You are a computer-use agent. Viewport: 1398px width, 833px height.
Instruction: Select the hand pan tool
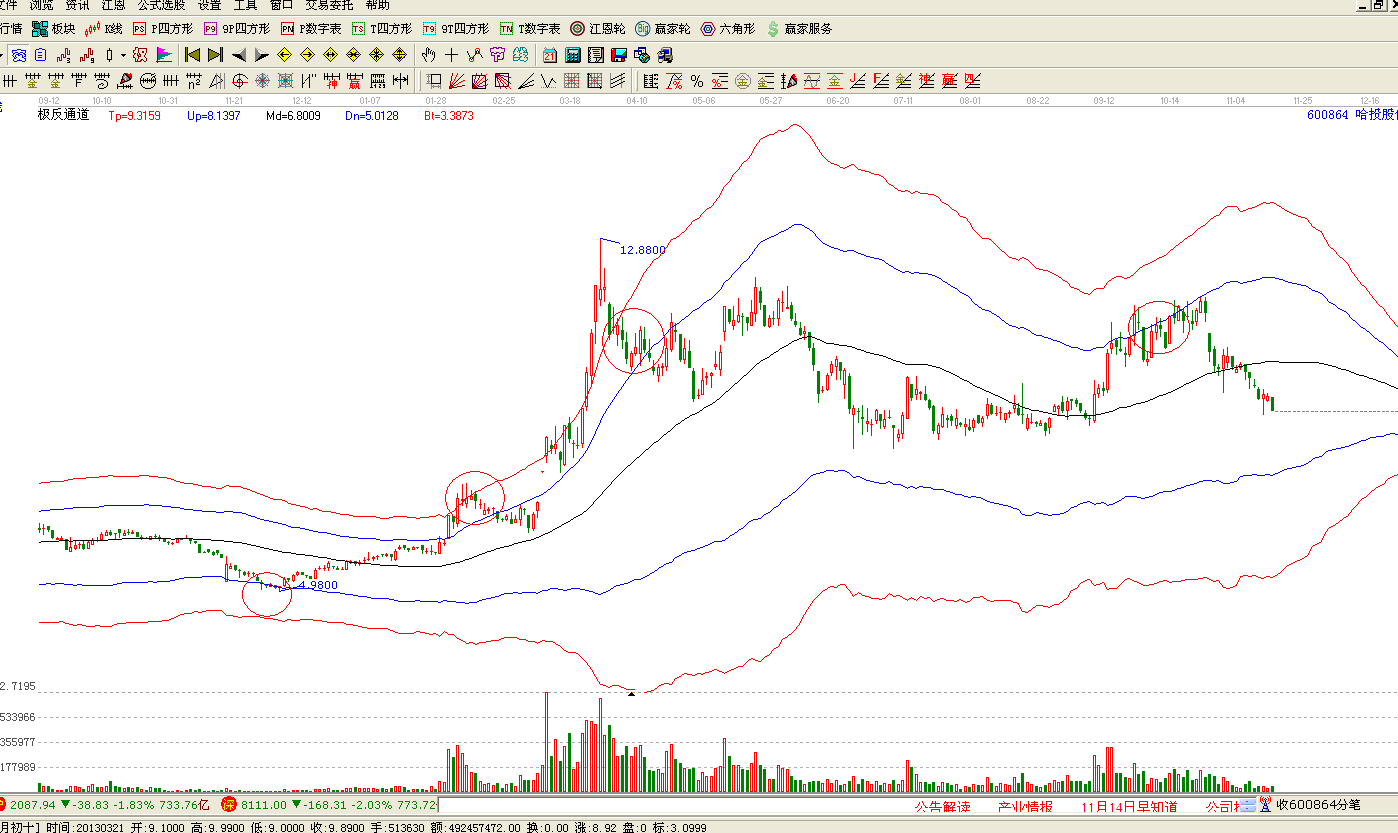[429, 55]
